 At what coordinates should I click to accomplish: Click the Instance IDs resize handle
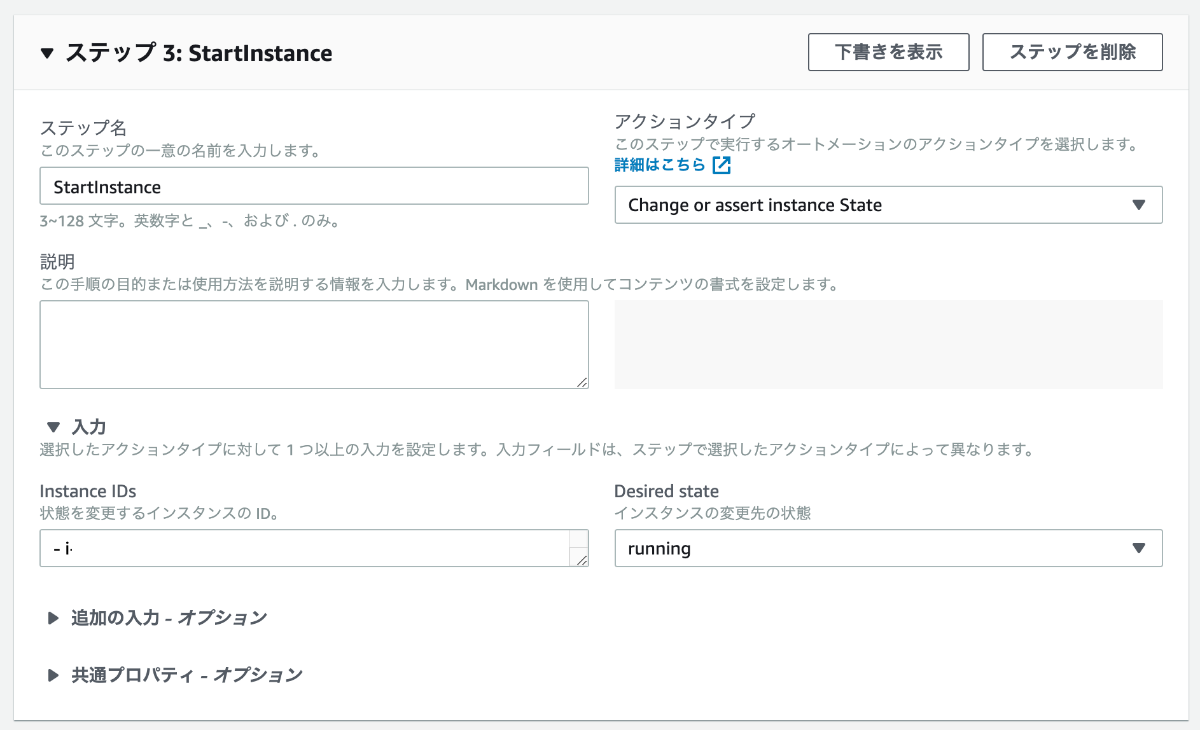pyautogui.click(x=579, y=559)
